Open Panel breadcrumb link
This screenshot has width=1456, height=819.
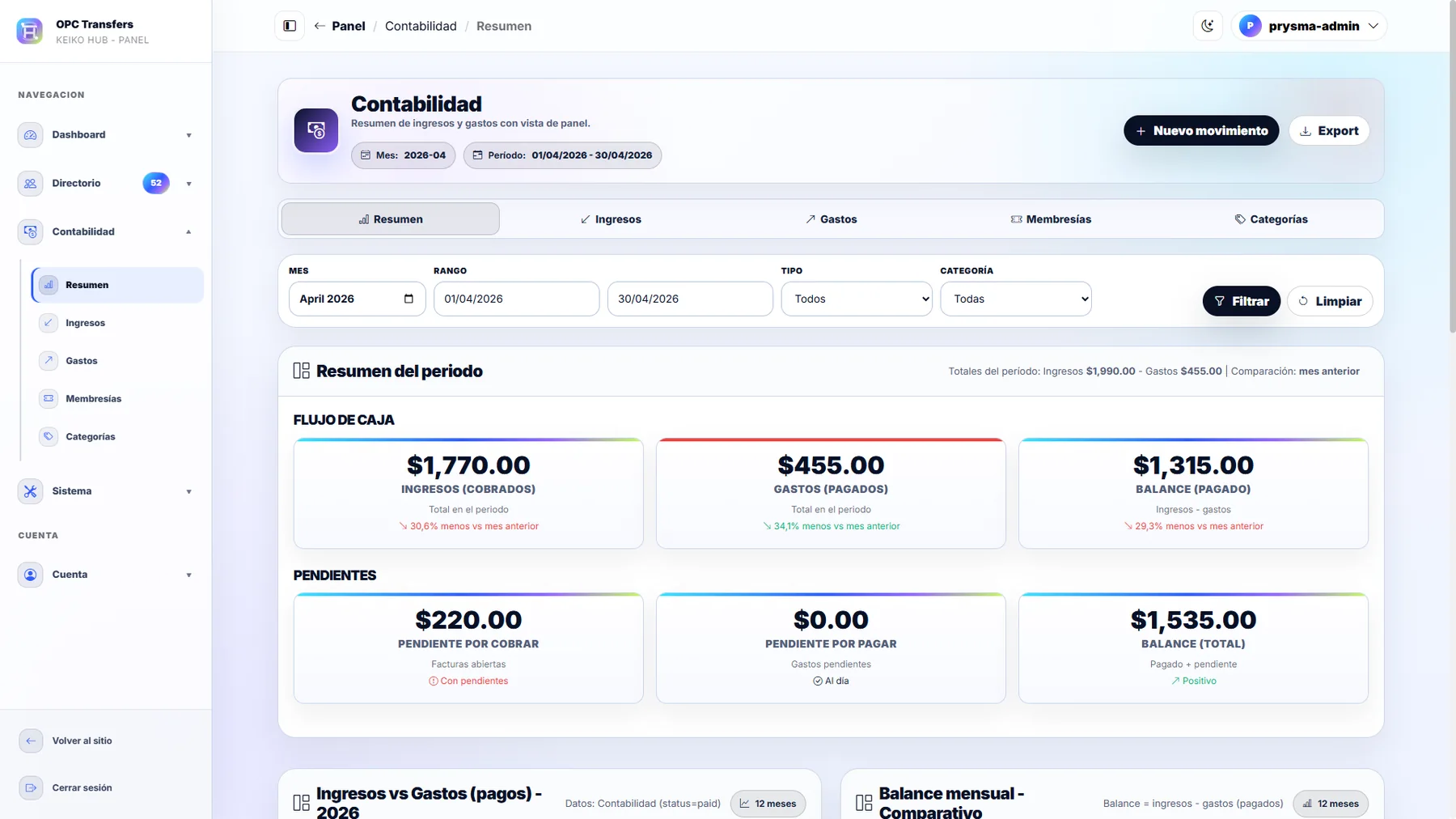(348, 26)
